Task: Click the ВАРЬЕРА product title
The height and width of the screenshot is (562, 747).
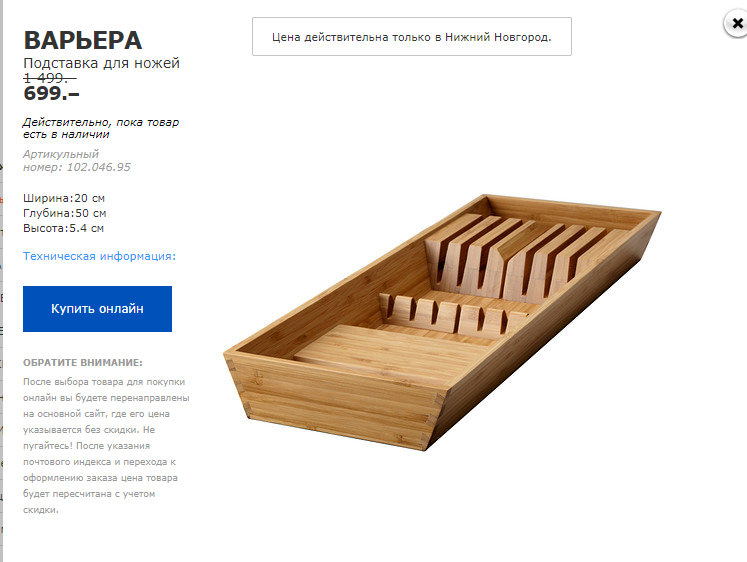Action: (83, 40)
